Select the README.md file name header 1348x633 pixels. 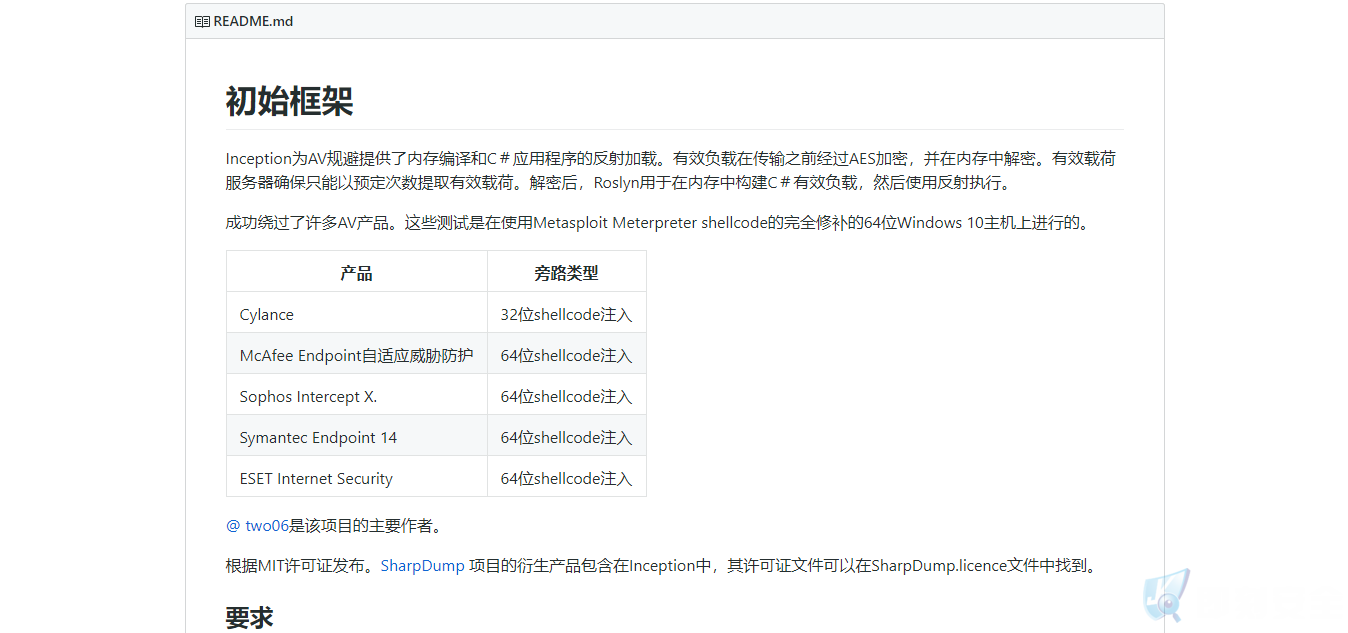253,21
